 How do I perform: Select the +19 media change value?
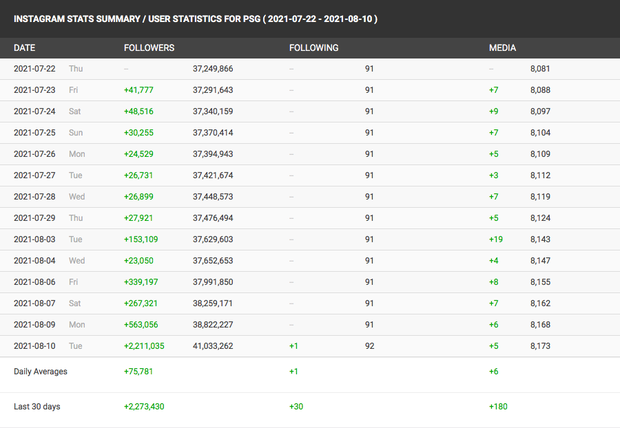pyautogui.click(x=496, y=239)
